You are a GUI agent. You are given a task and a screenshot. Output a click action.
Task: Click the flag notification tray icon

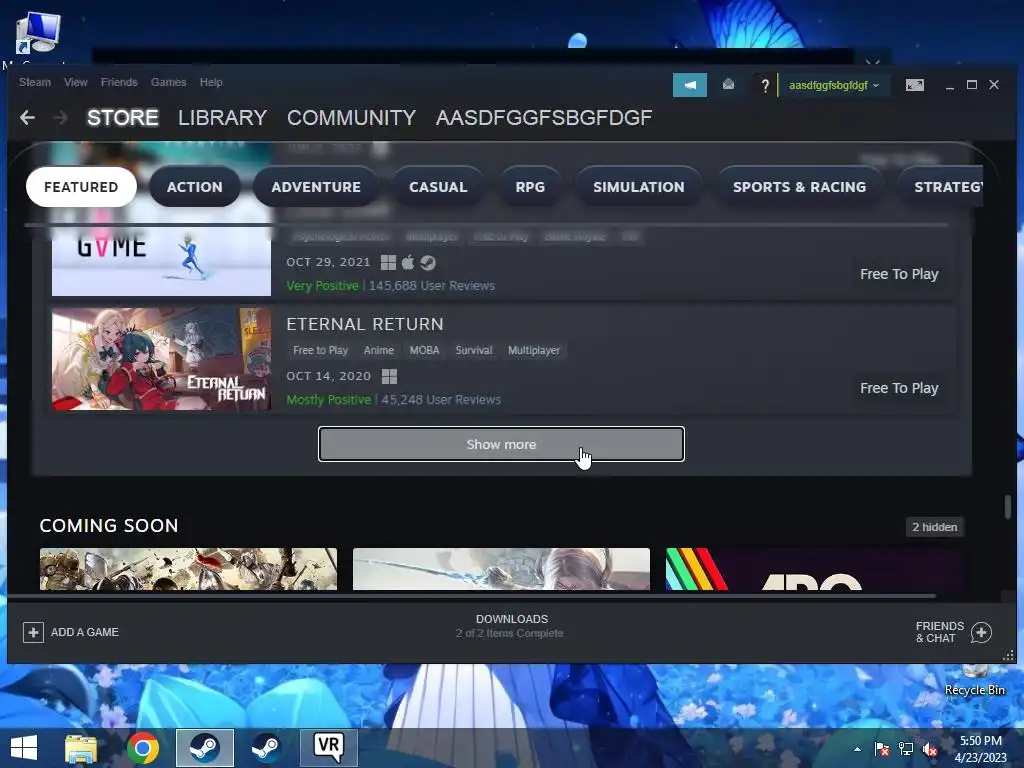pos(882,749)
